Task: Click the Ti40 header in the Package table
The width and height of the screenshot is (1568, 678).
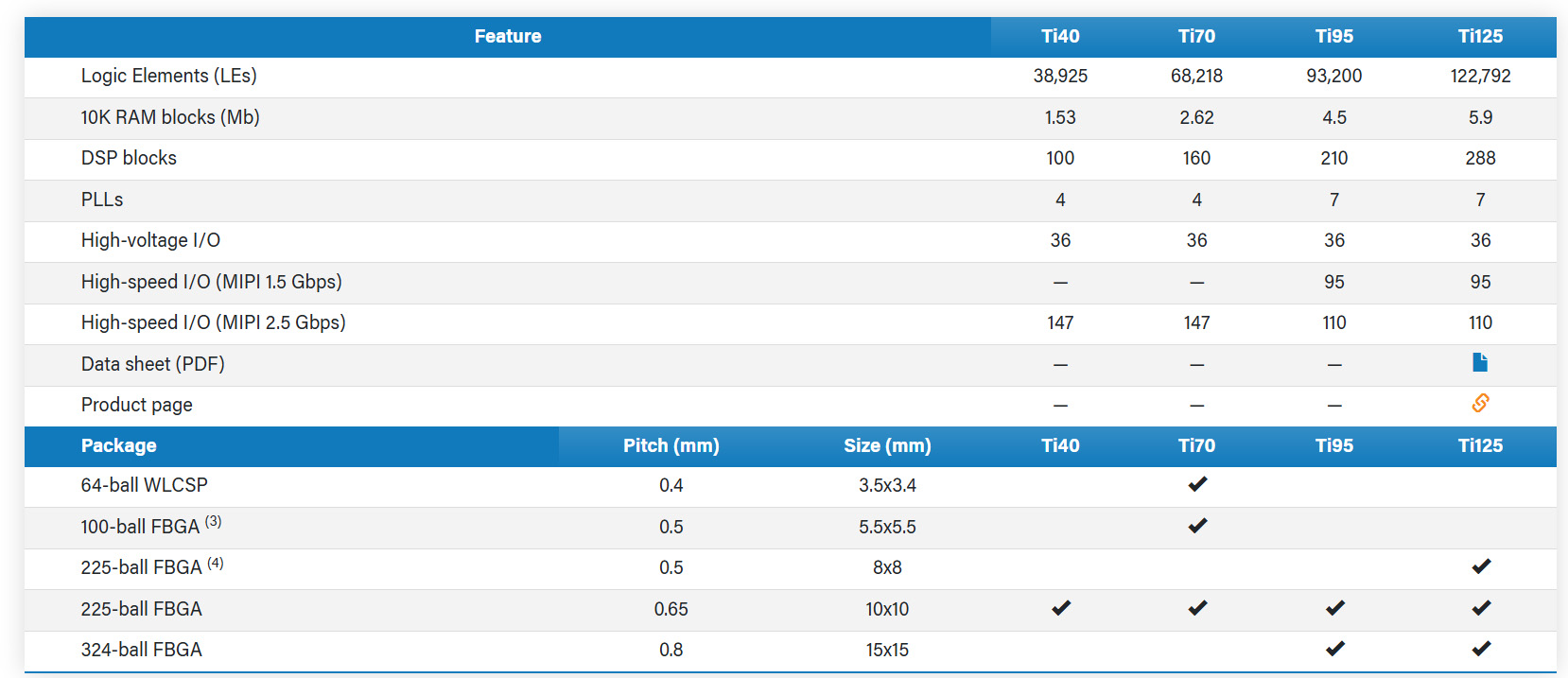Action: click(x=1060, y=446)
